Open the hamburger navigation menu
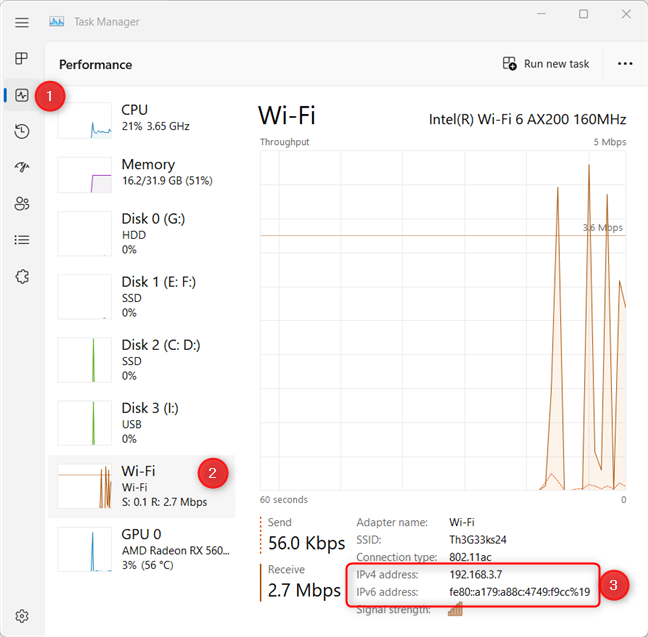This screenshot has width=648, height=637. [x=21, y=22]
